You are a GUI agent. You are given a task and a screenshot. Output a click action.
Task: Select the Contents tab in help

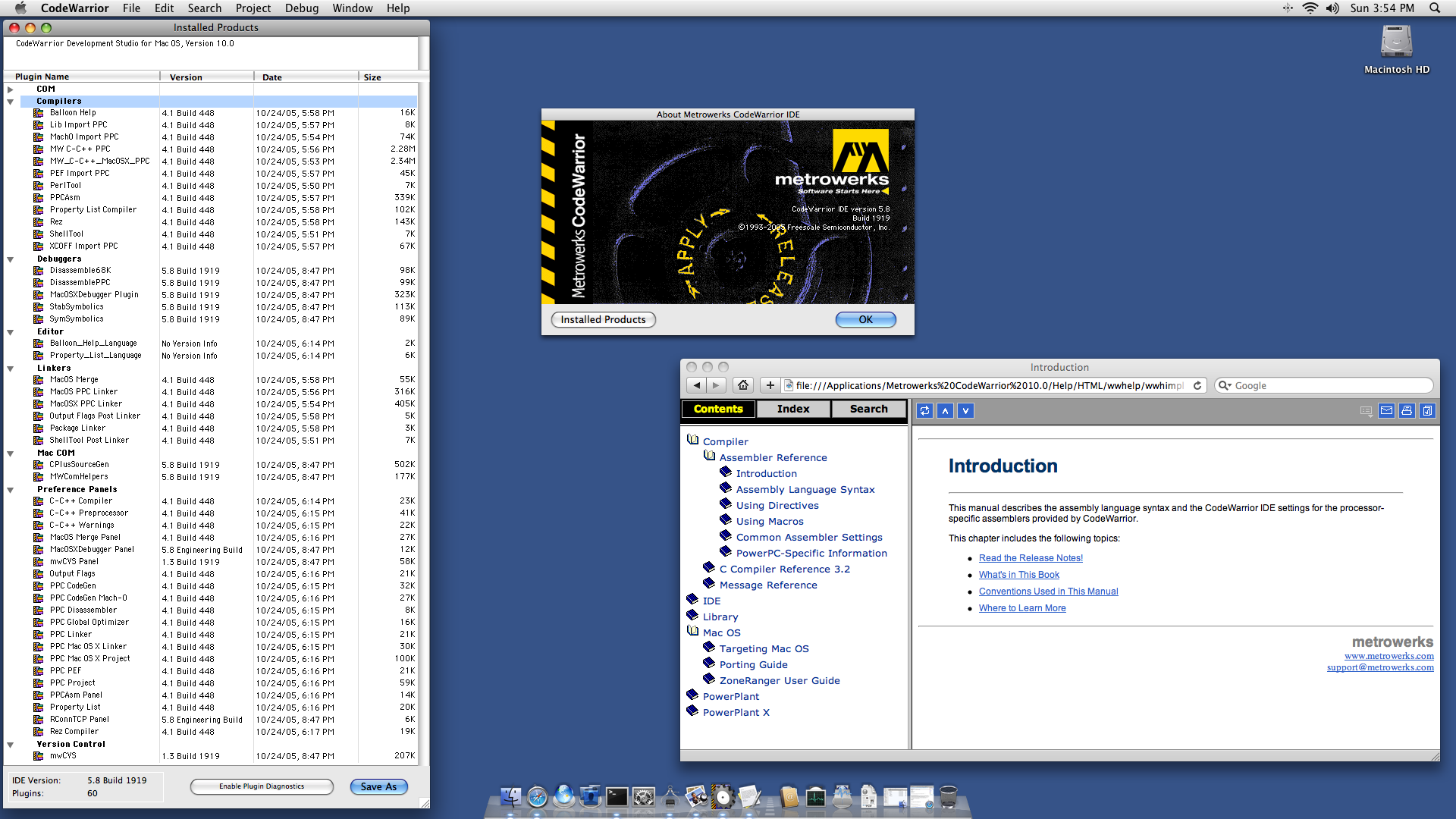pos(718,409)
